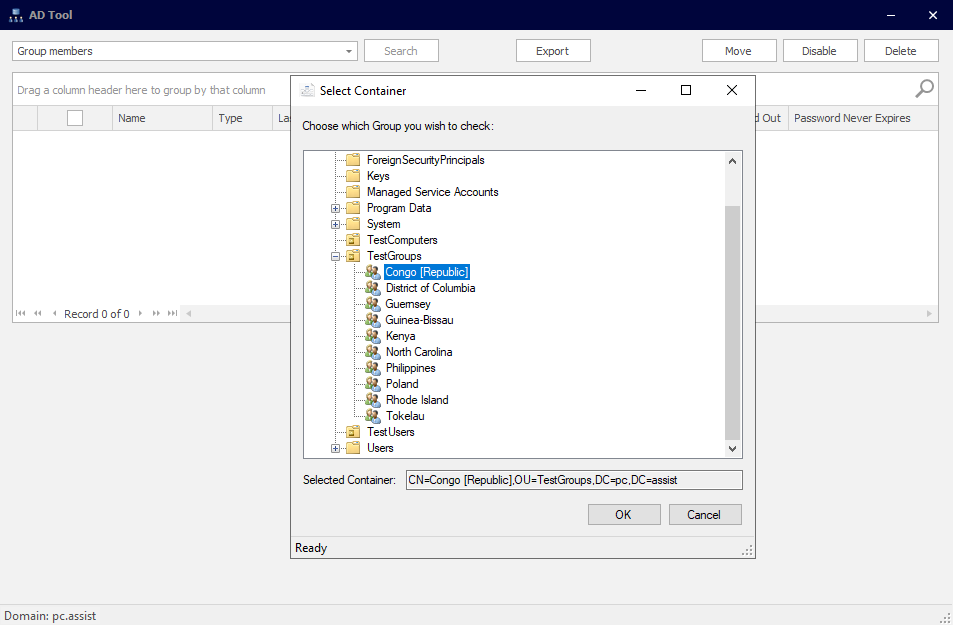
Task: Open the Group members dropdown
Action: click(x=349, y=51)
